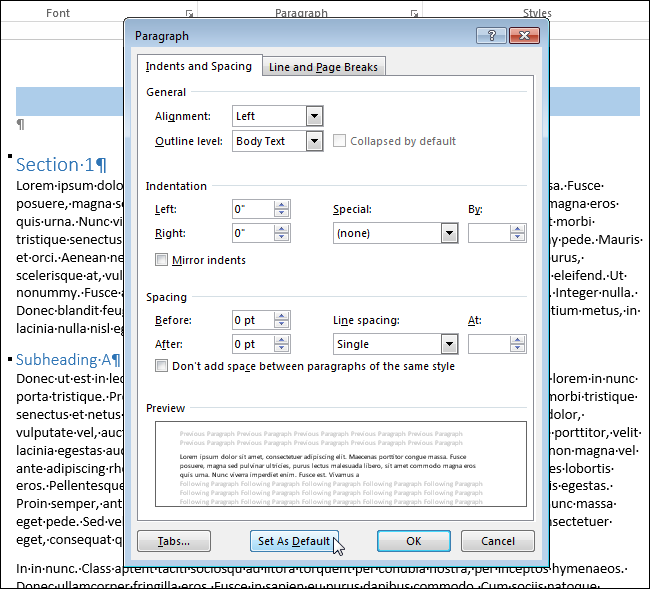Viewport: 650px width, 589px height.
Task: Enable Mirror indents checkbox
Action: pyautogui.click(x=161, y=260)
